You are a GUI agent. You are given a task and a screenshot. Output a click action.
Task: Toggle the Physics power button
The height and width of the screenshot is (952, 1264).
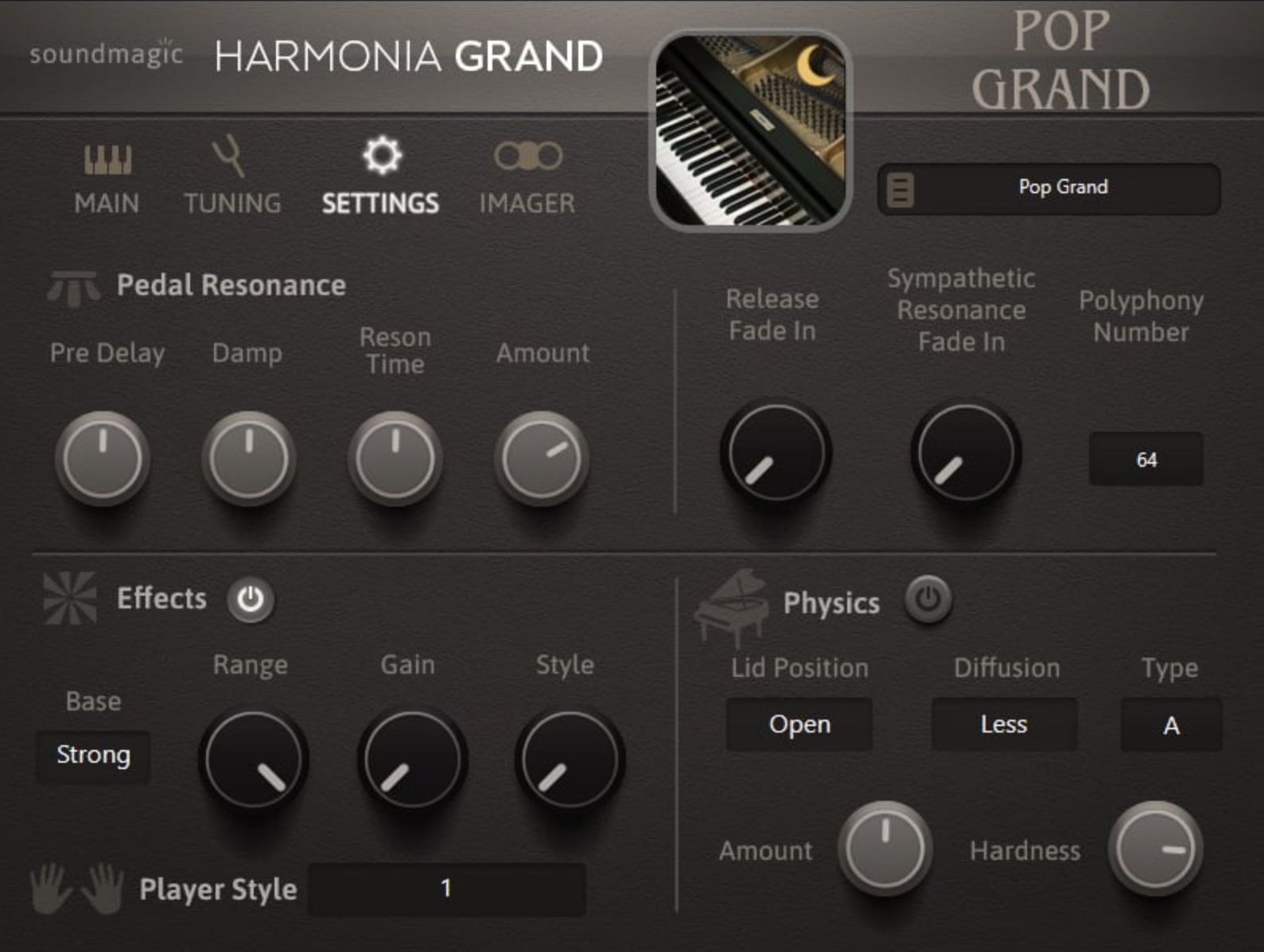(928, 598)
